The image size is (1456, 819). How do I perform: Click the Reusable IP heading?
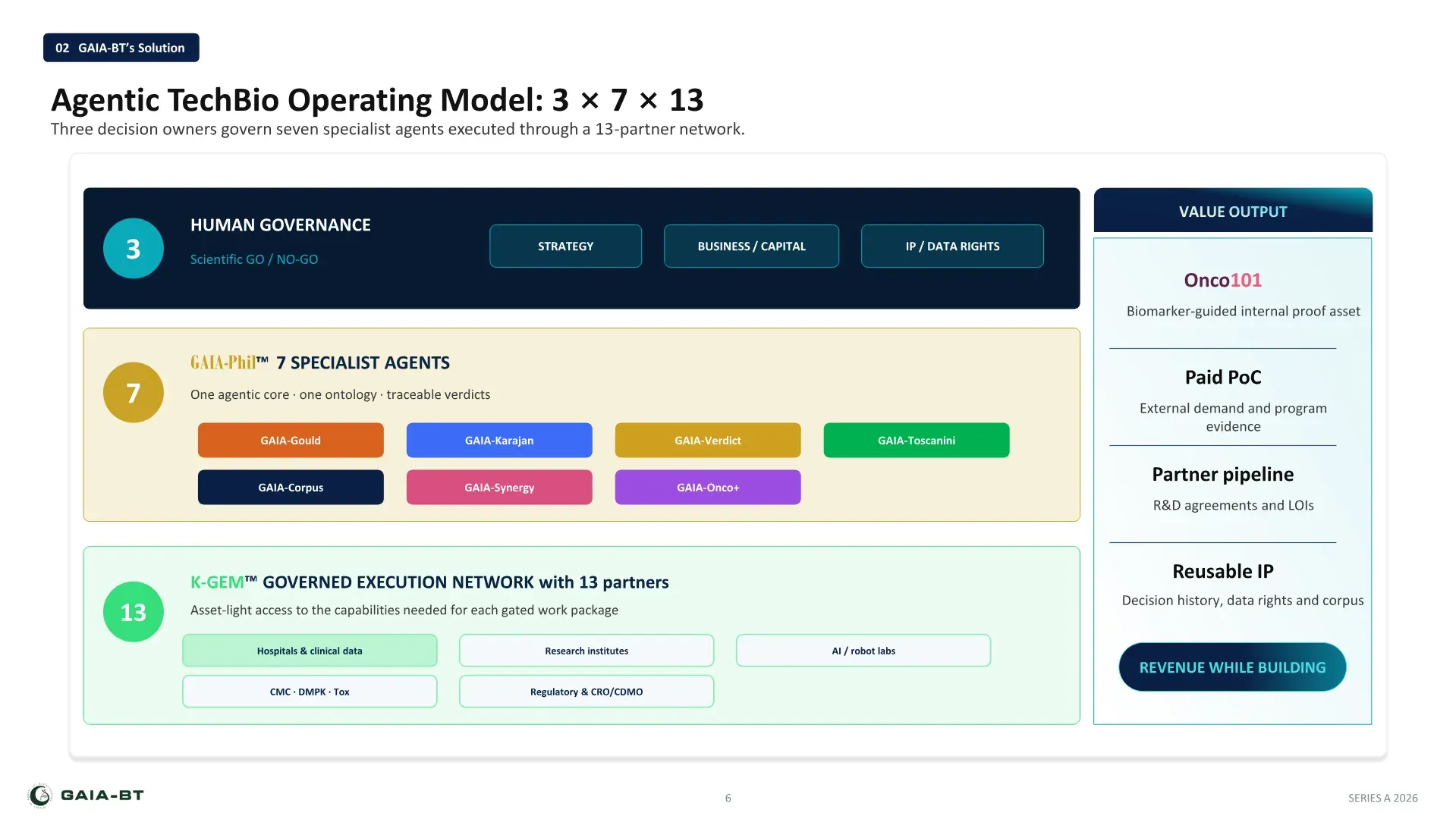(x=1223, y=571)
